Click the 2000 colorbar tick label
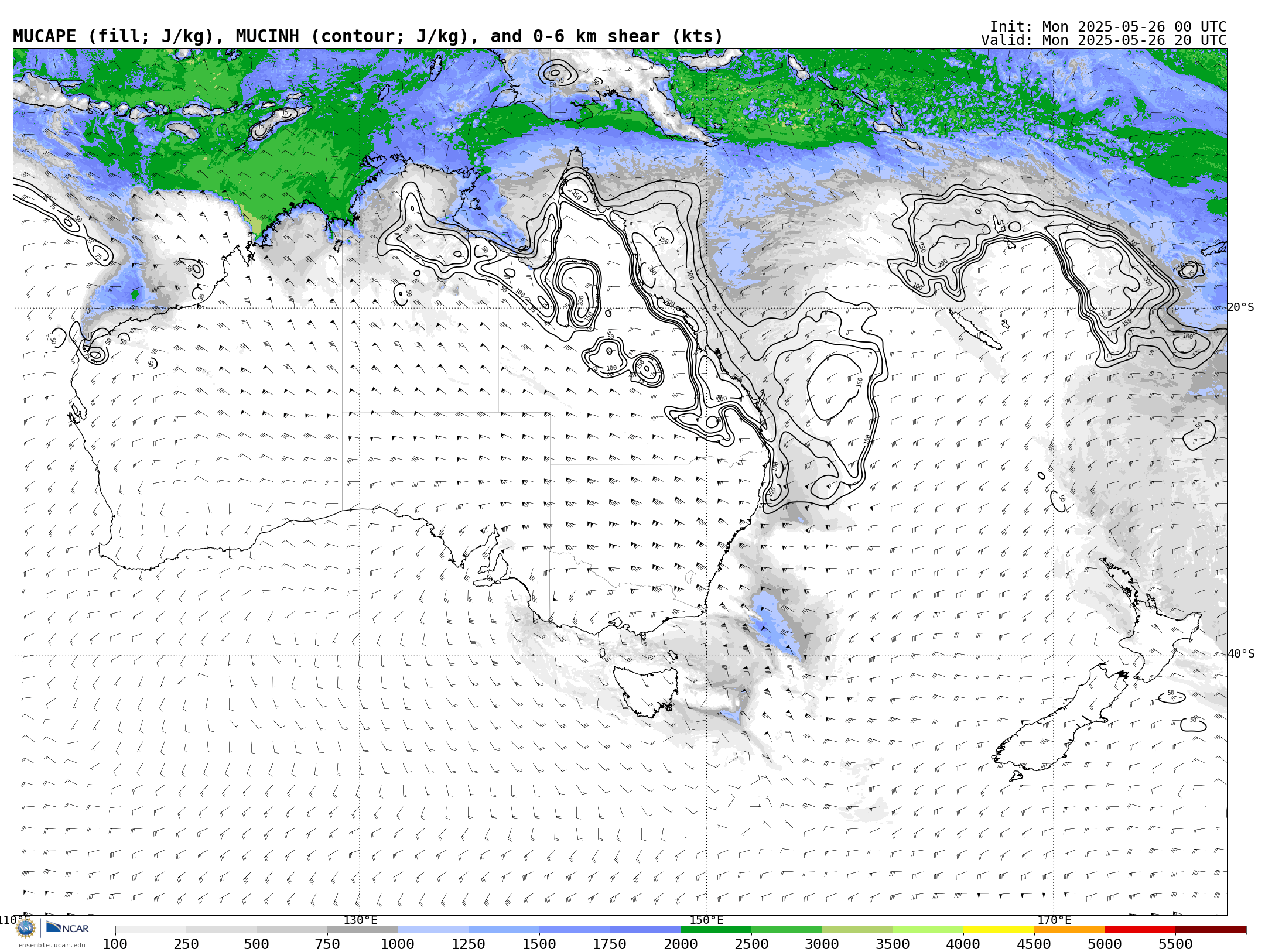 (x=681, y=944)
